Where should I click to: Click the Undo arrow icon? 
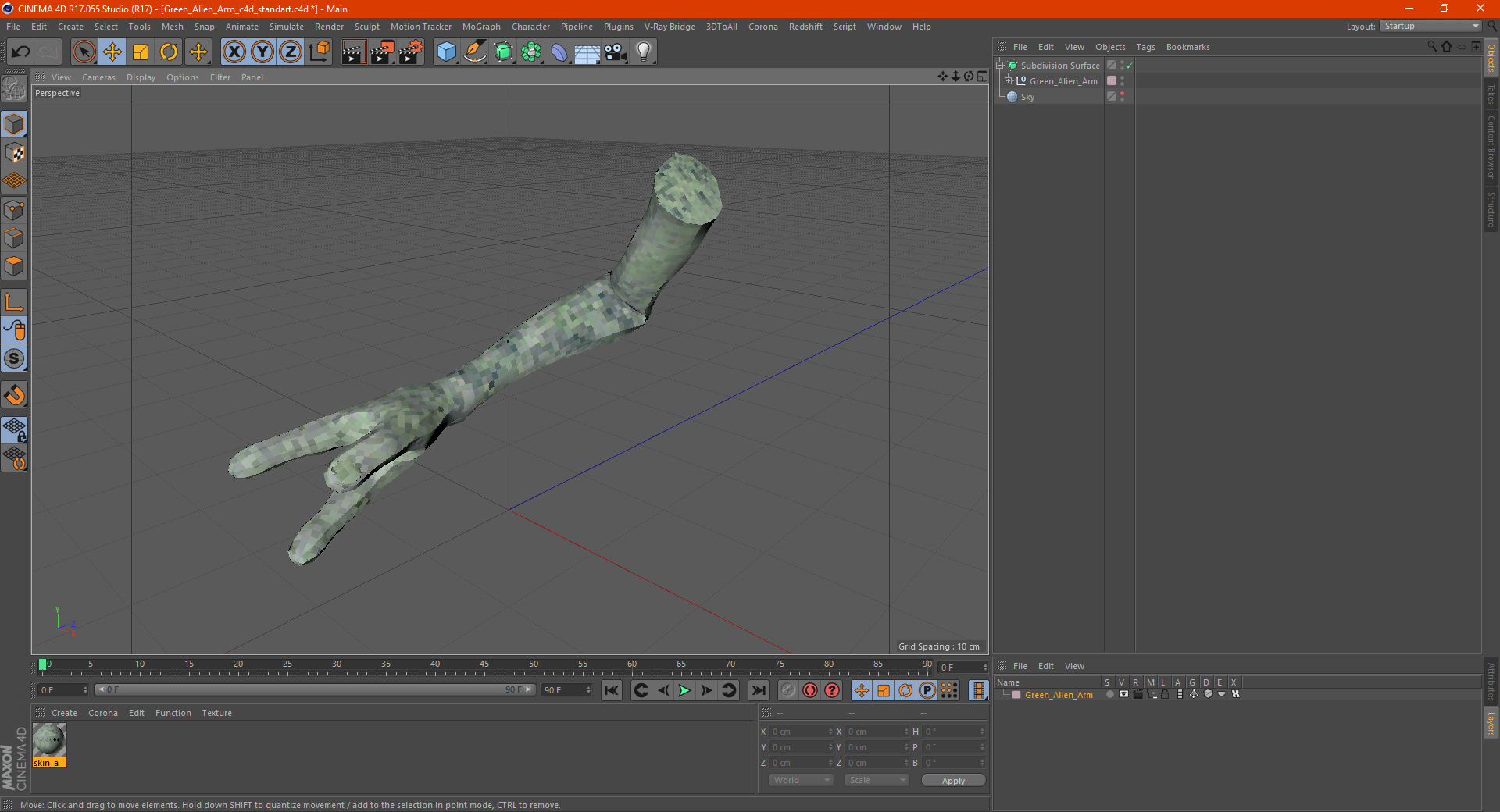pos(21,52)
